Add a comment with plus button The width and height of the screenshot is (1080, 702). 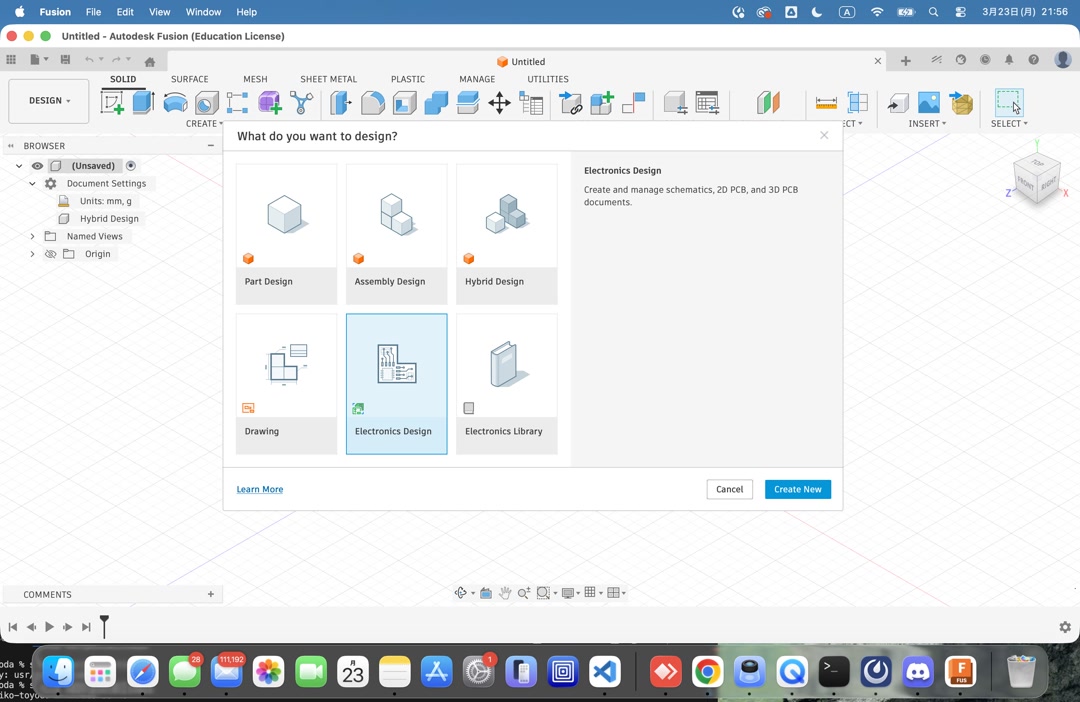[x=211, y=594]
